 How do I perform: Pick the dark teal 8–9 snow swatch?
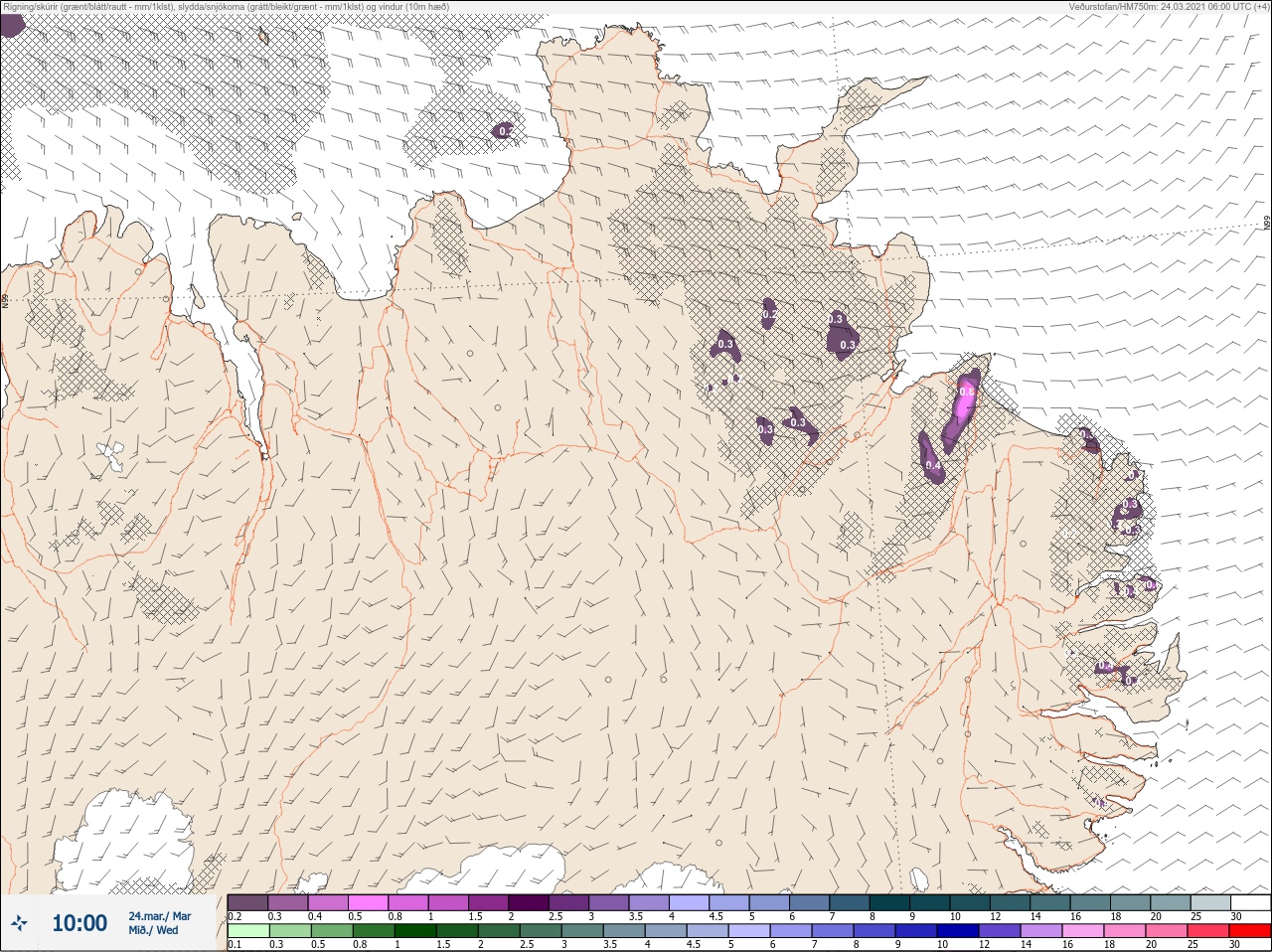889,902
